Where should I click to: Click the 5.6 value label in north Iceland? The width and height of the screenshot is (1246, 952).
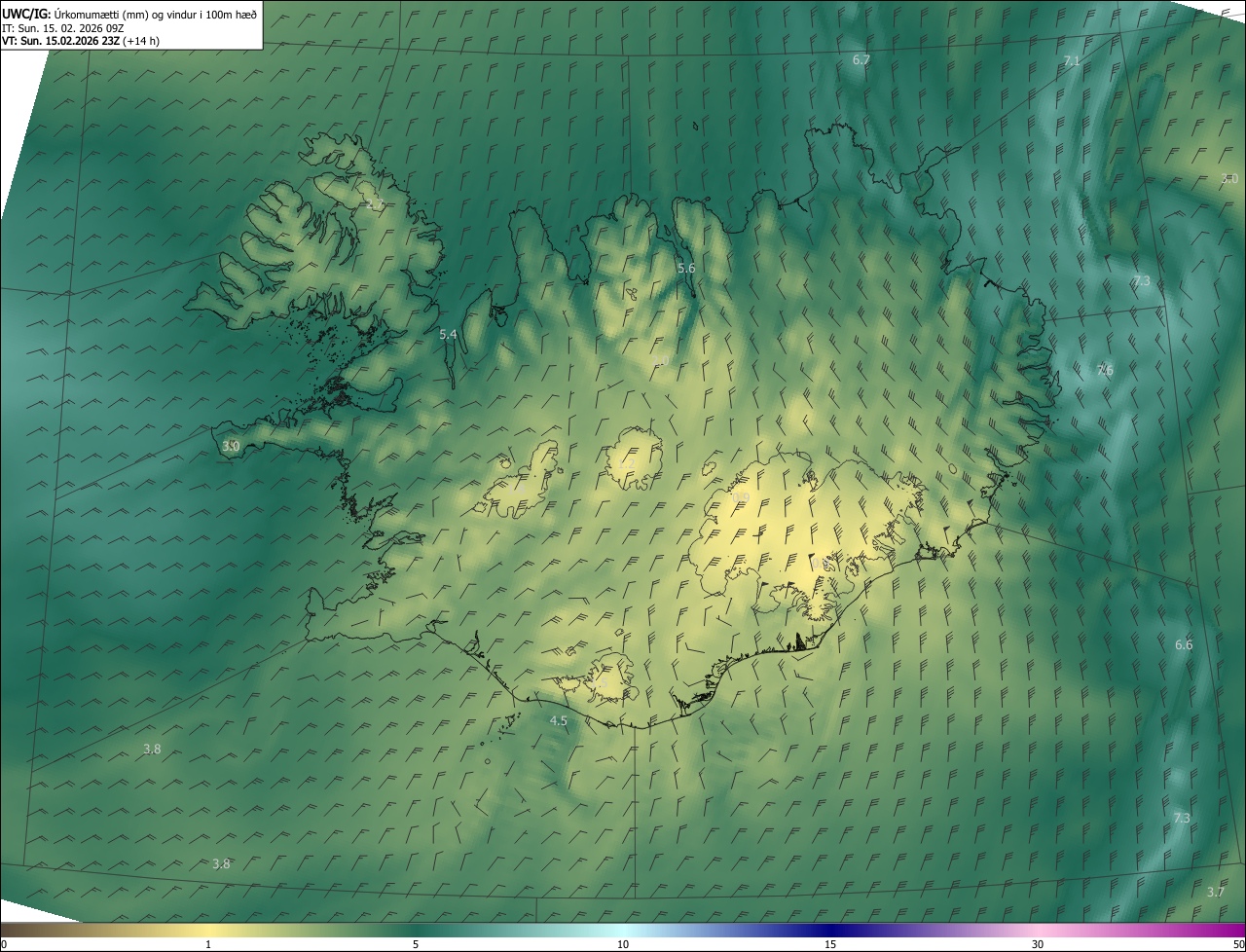click(686, 268)
